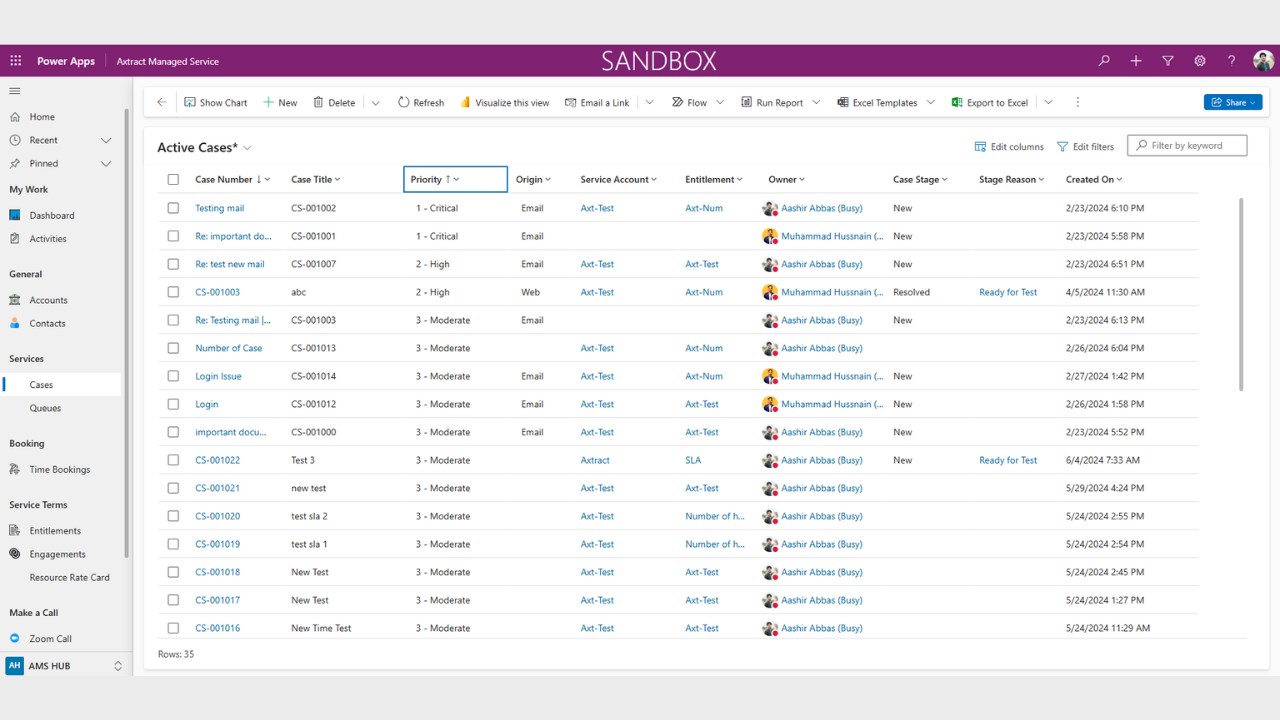Open the settings gear icon
1280x720 pixels.
[1200, 61]
